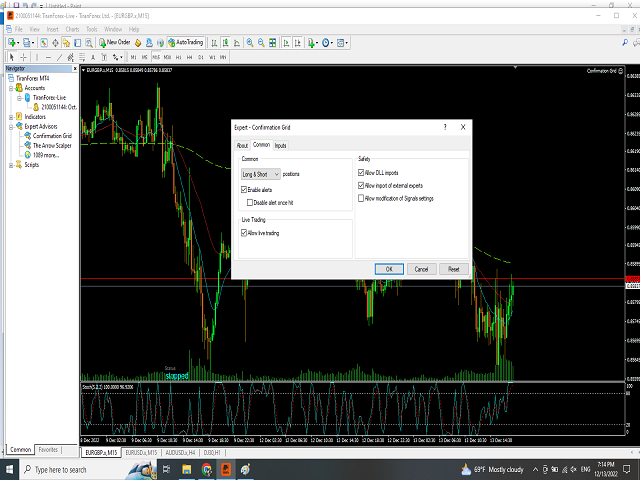Open the Long & Short positions dropdown
Image resolution: width=640 pixels, height=480 pixels.
tap(260, 174)
